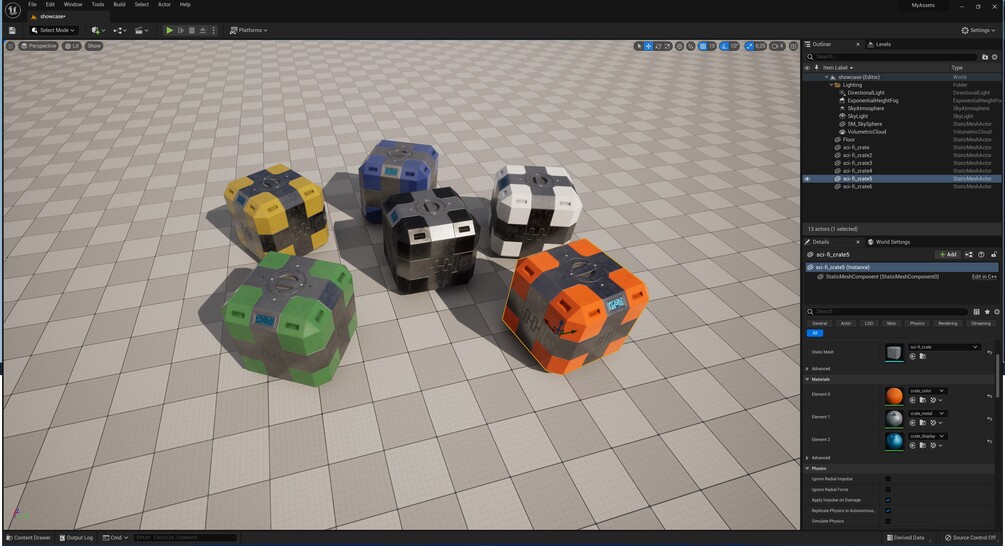This screenshot has width=1005, height=546.
Task: Toggle world/local coordinate system icon
Action: click(x=679, y=46)
